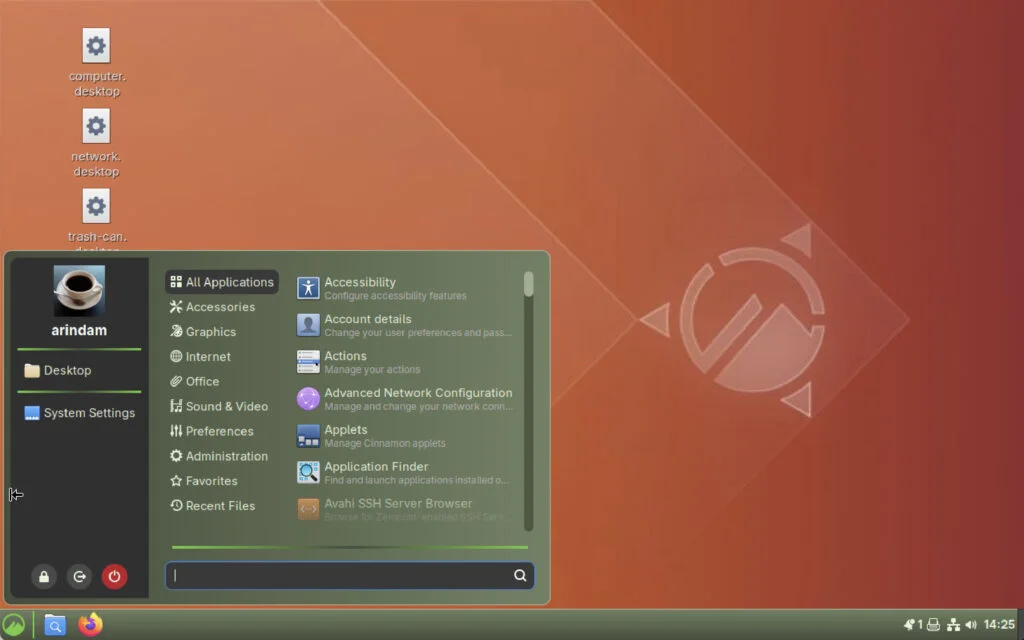Viewport: 1024px width, 640px height.
Task: Show the Recent Files list
Action: [x=220, y=506]
